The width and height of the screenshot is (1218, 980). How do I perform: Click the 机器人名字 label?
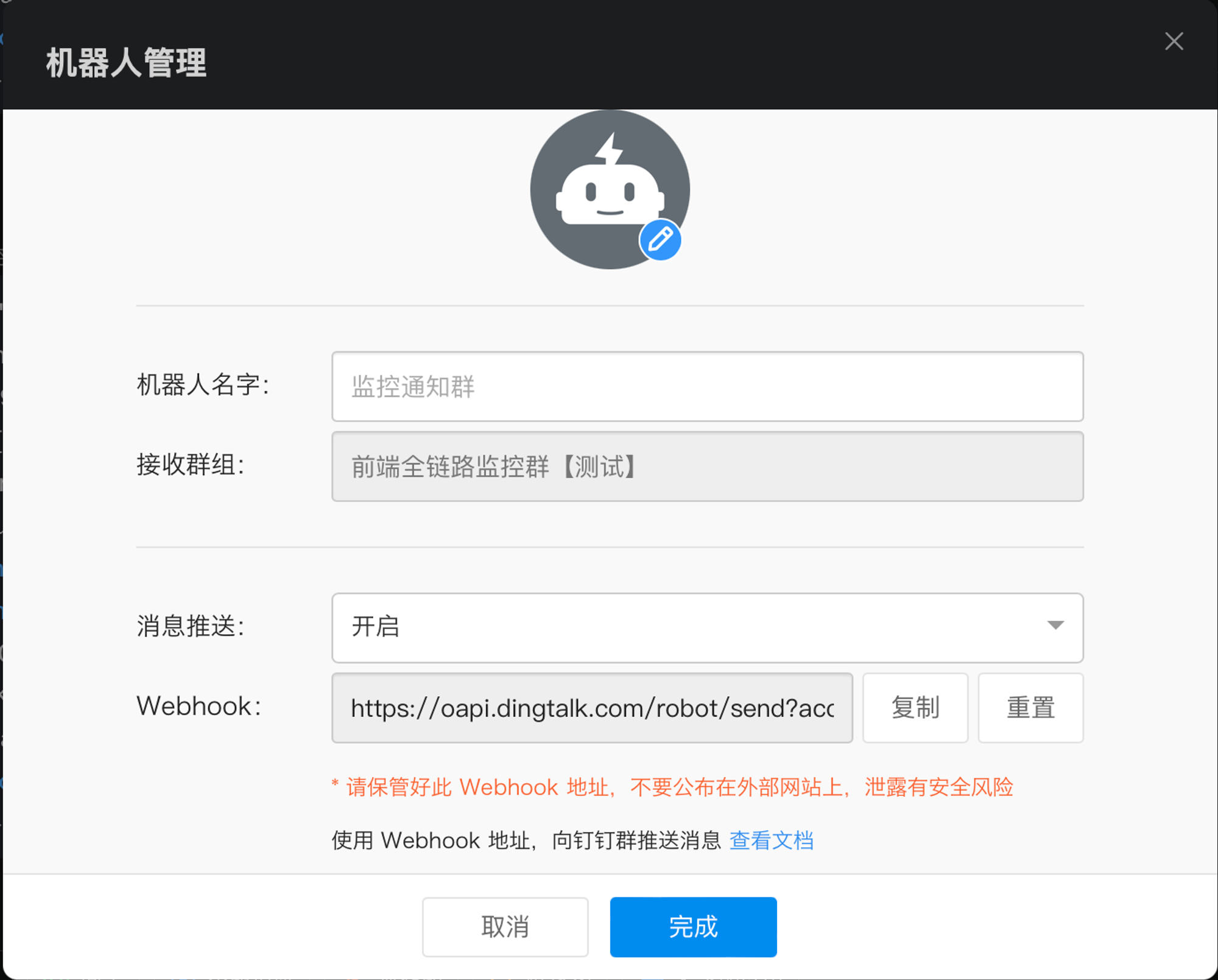203,385
